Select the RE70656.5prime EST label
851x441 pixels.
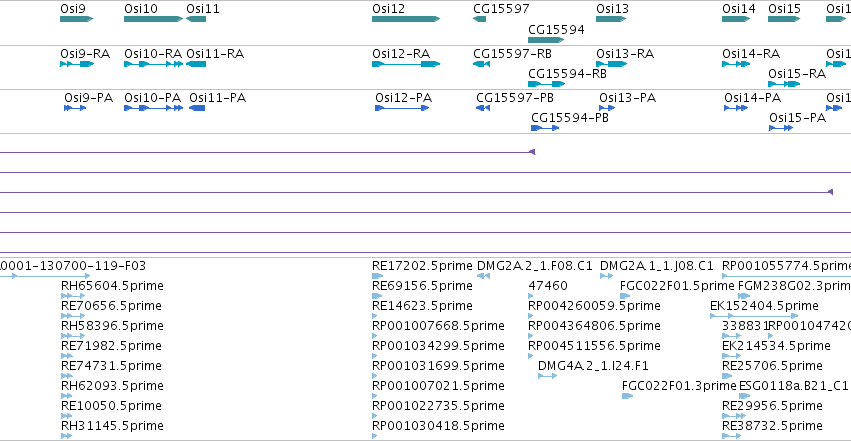tap(111, 306)
